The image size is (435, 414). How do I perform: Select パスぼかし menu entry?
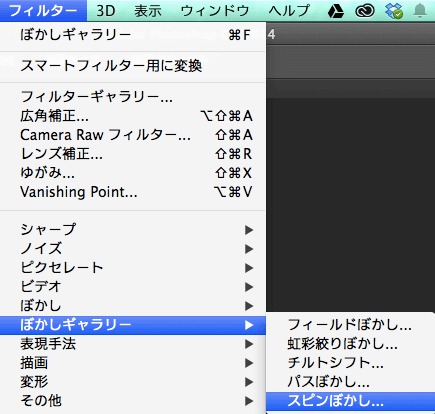(x=351, y=382)
